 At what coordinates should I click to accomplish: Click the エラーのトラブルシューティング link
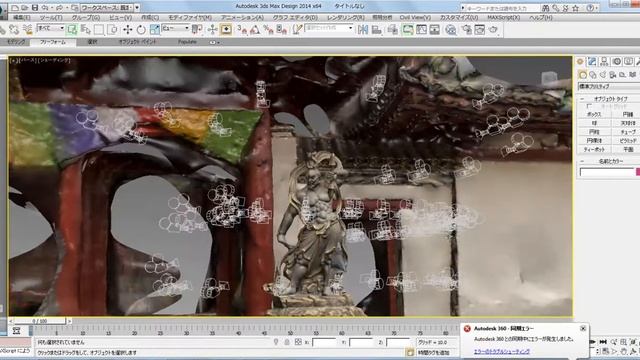coord(502,351)
